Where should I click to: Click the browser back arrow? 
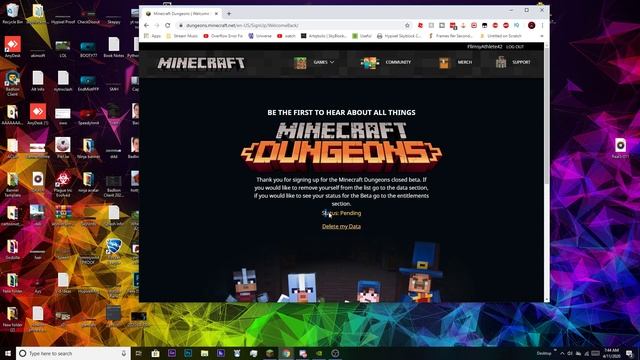(147, 25)
